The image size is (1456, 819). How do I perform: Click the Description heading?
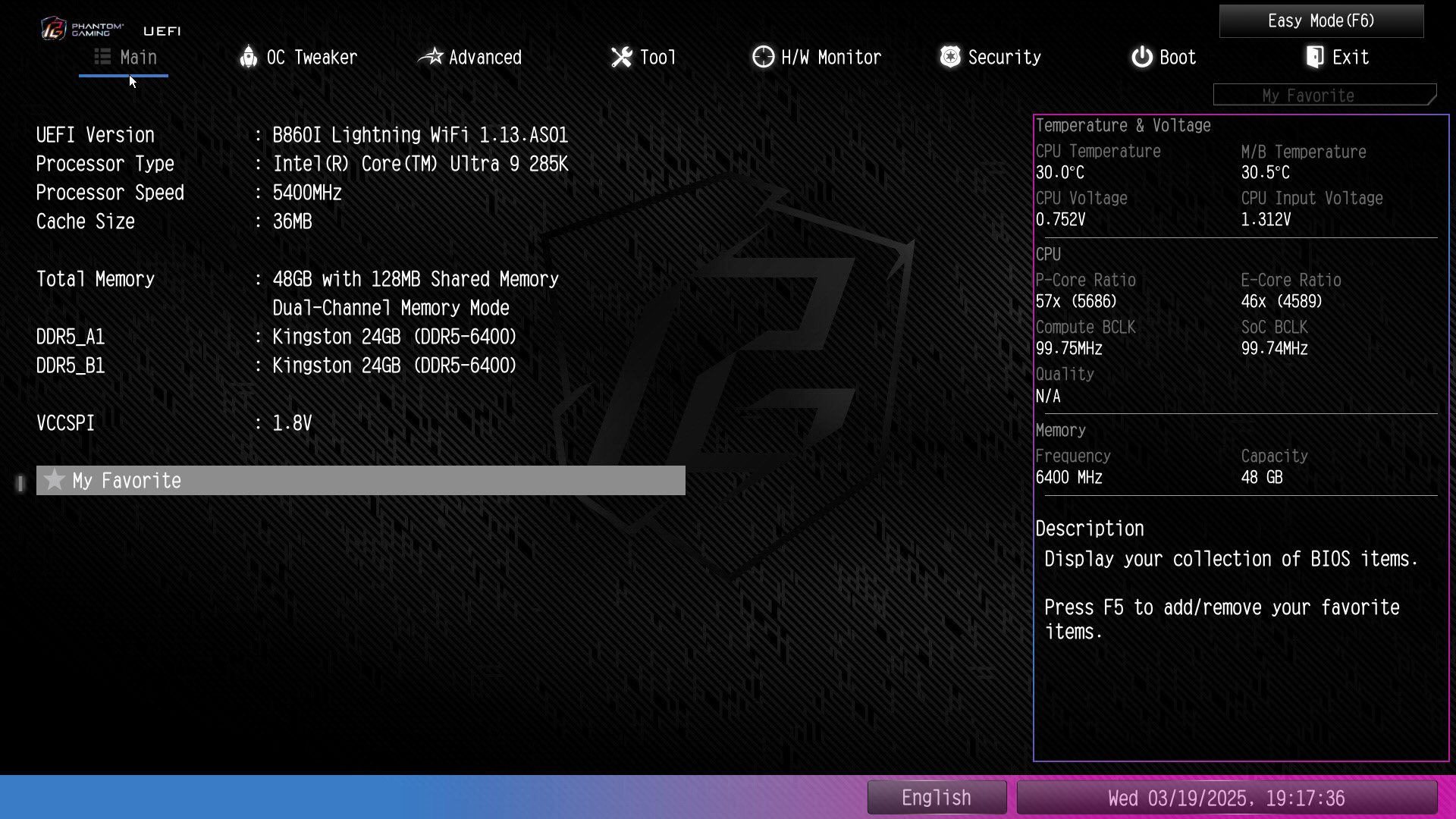[x=1090, y=529]
